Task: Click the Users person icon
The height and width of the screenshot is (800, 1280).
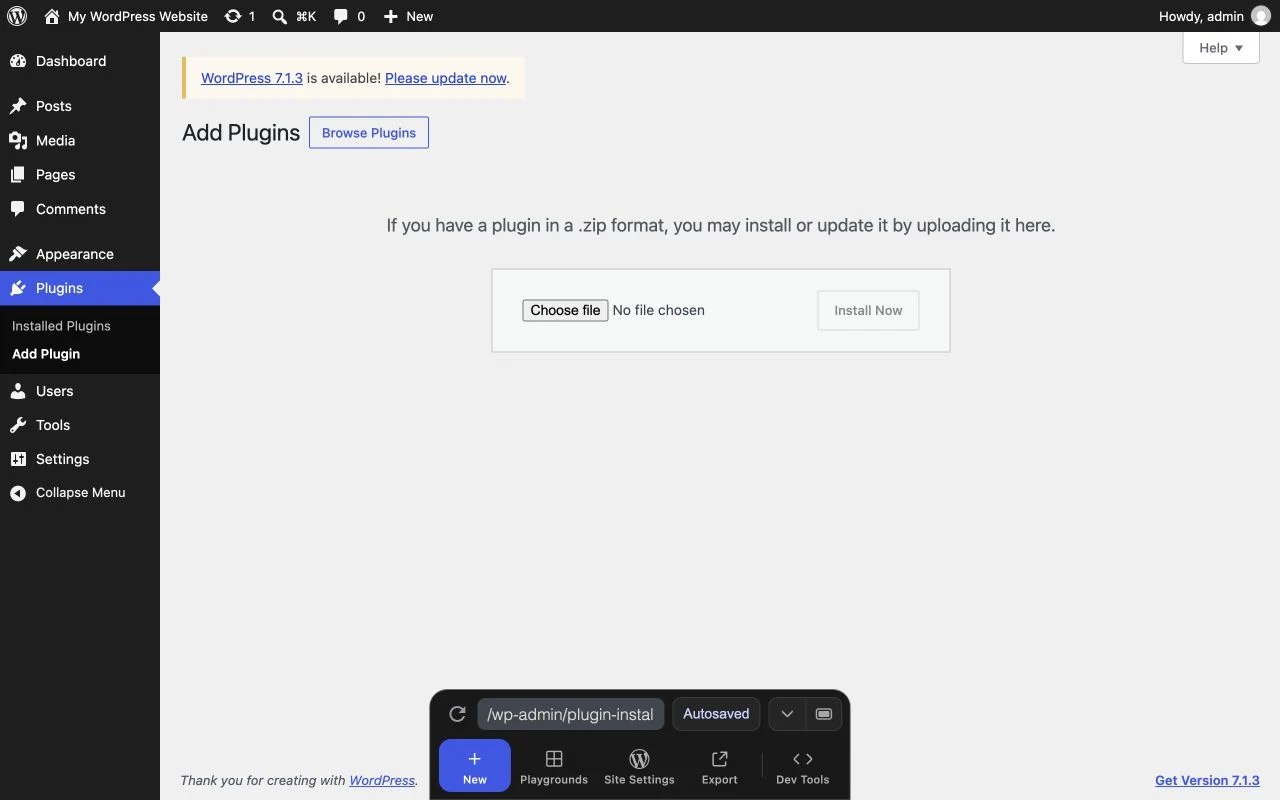Action: (x=18, y=391)
